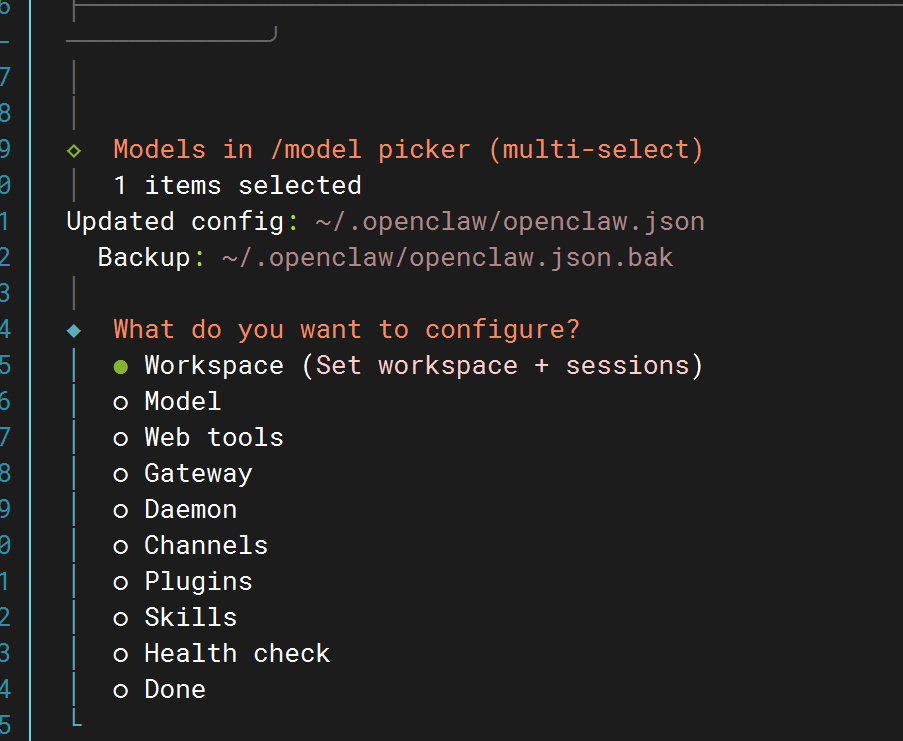Click 'Models in /model picker (multi-select)' heading
Viewport: 903px width, 741px height.
click(408, 150)
